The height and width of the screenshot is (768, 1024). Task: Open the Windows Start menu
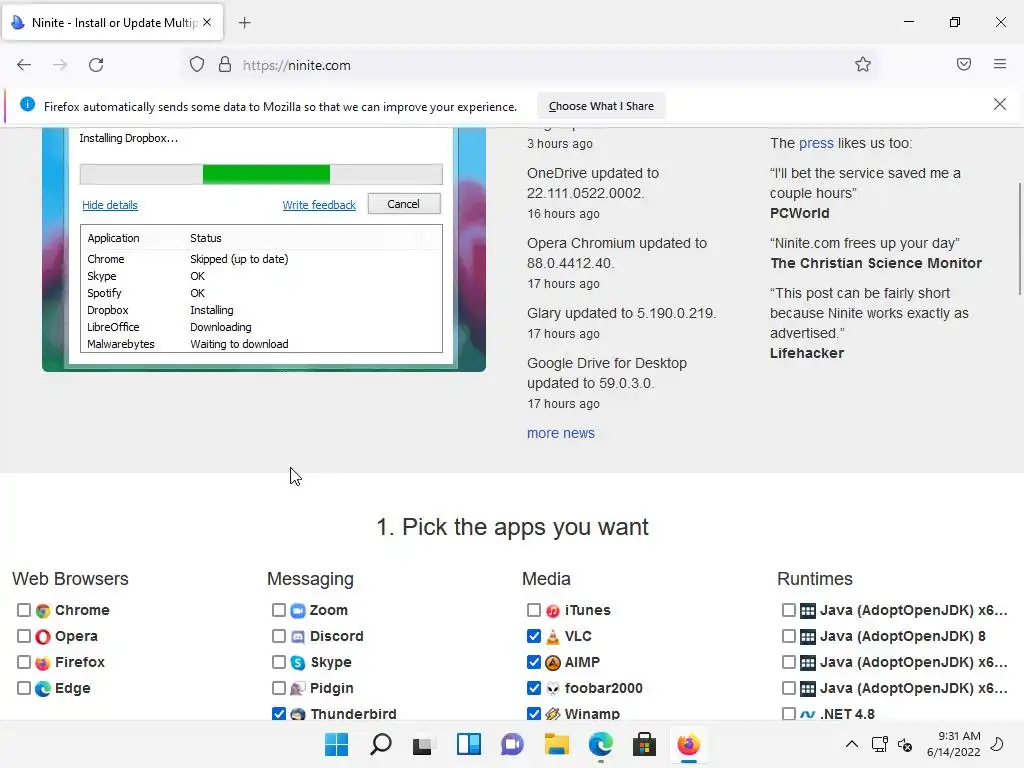[336, 744]
